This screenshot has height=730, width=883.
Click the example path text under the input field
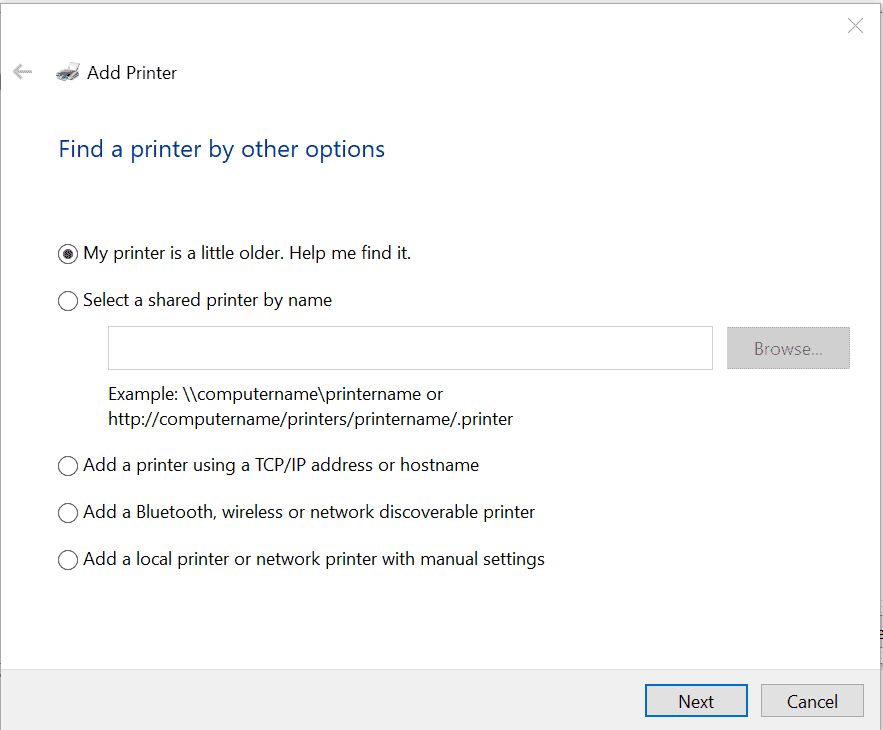(275, 394)
